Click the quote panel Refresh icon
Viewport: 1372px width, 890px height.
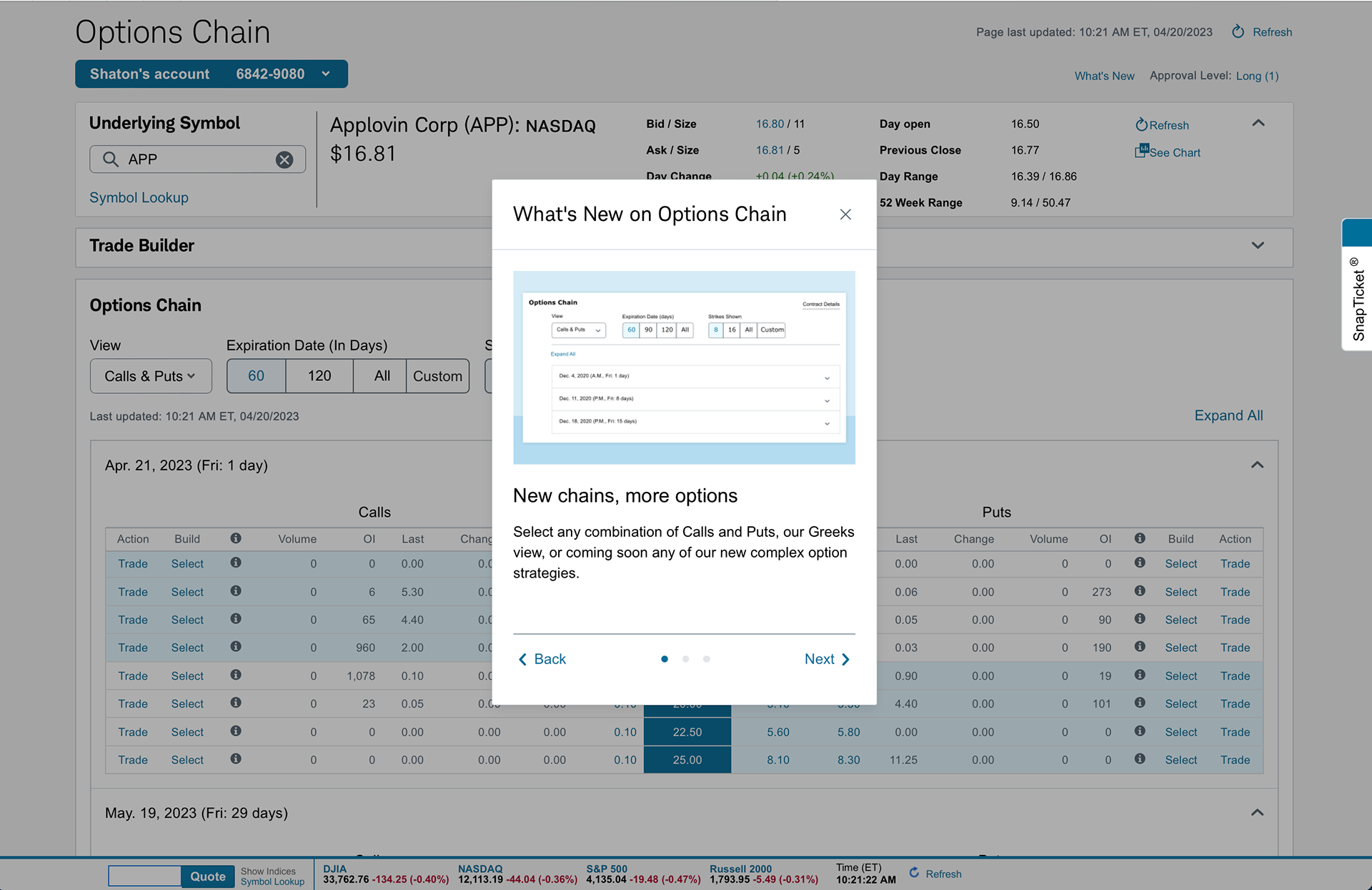click(x=1141, y=125)
